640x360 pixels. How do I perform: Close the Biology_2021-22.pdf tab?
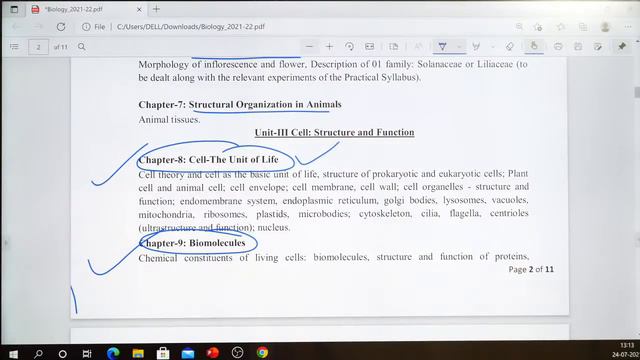click(x=139, y=9)
